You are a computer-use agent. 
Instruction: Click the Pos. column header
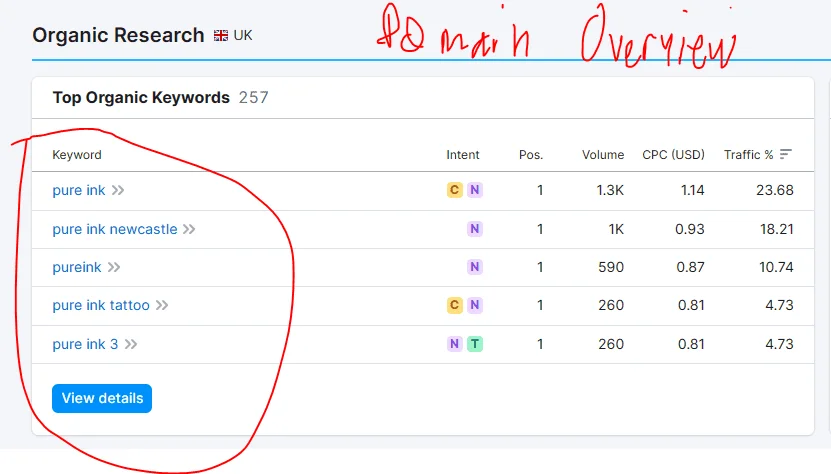531,155
